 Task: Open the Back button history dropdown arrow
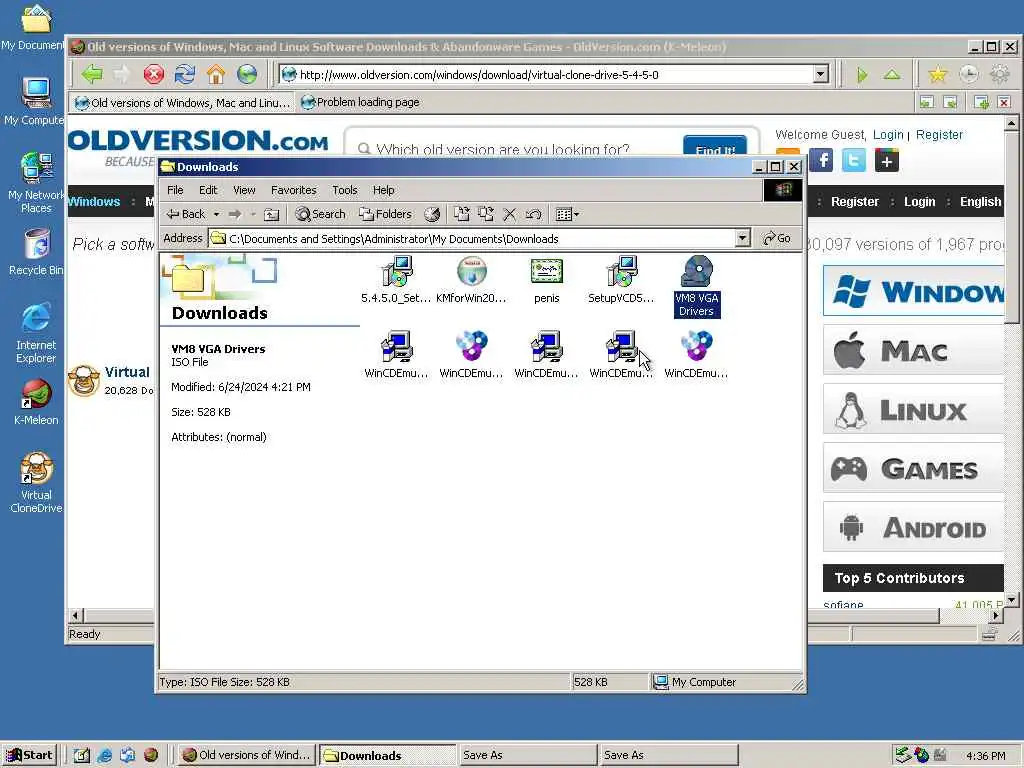(x=216, y=214)
